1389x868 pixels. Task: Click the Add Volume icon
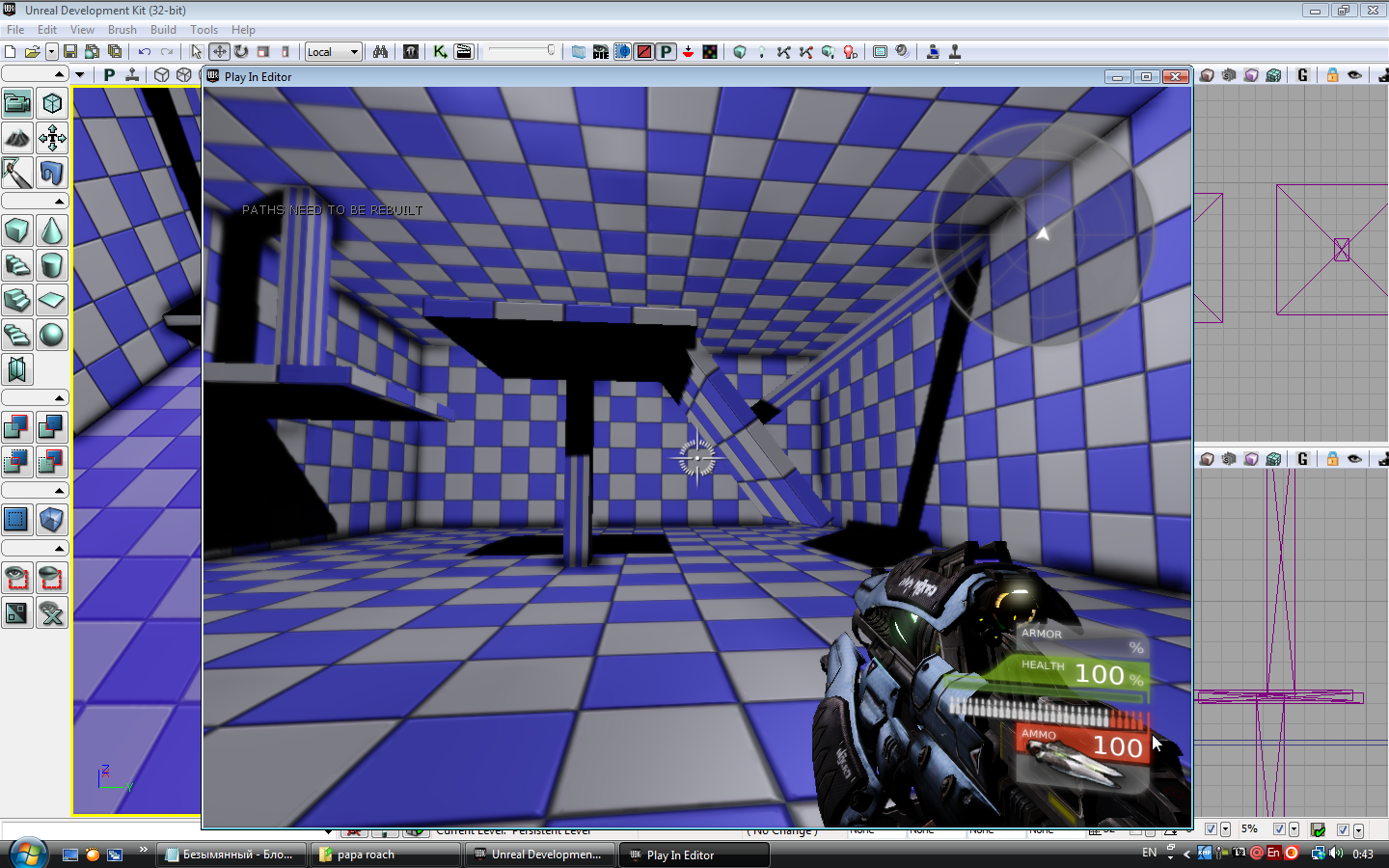(52, 520)
